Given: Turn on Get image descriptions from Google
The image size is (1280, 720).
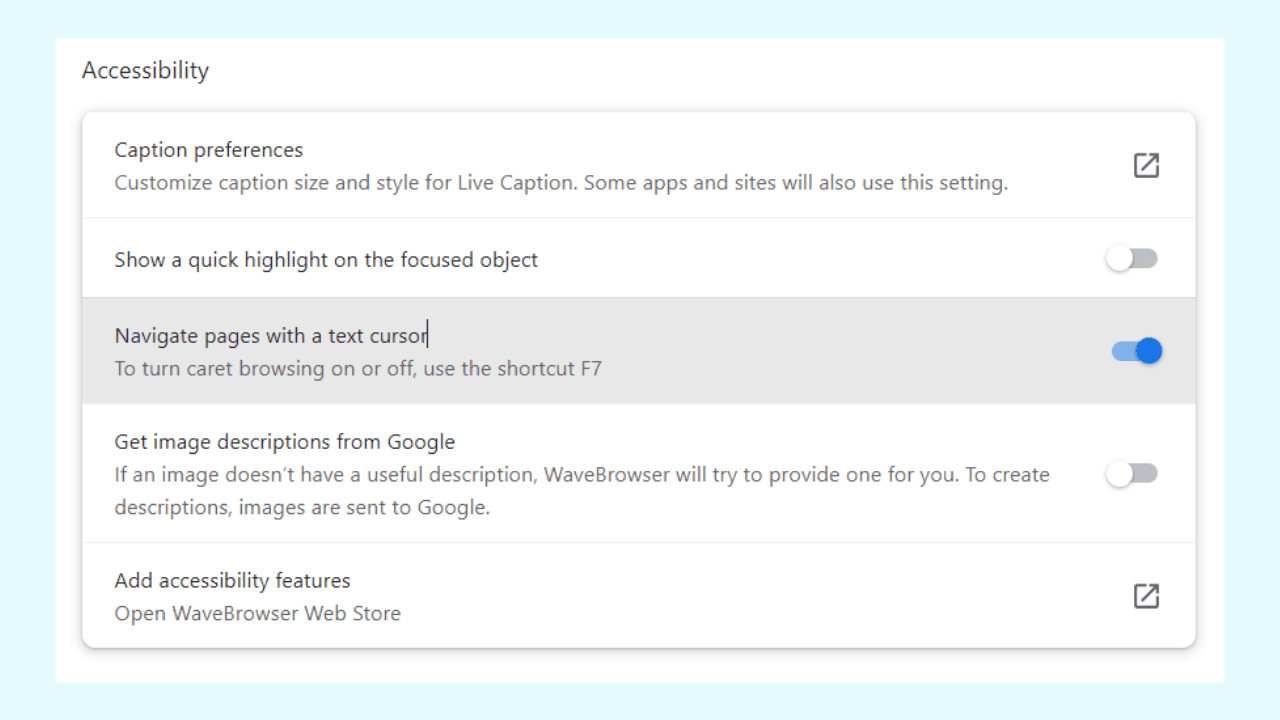Looking at the screenshot, I should pos(1132,474).
